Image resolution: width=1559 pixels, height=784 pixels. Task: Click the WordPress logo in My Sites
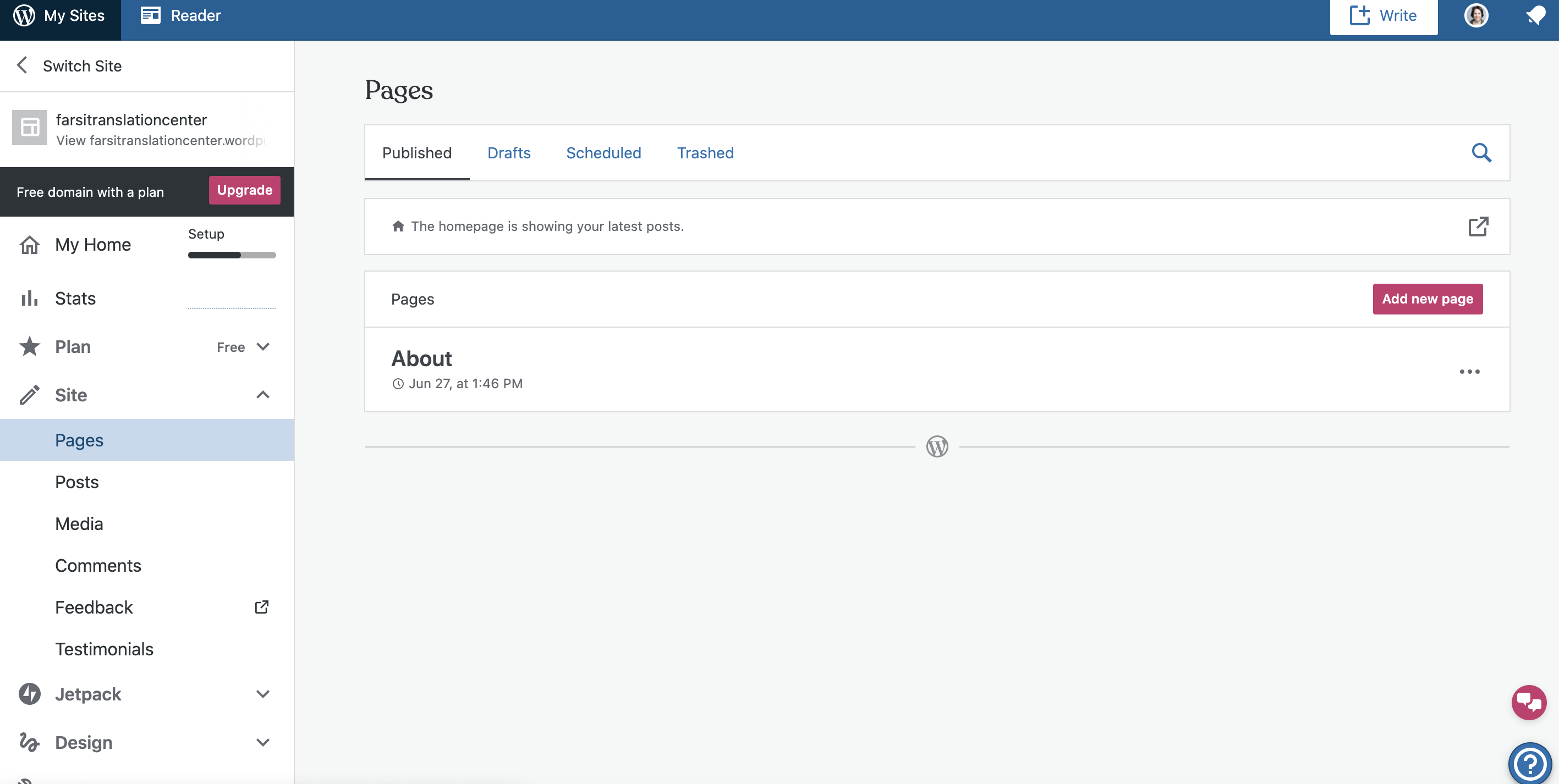pos(24,15)
